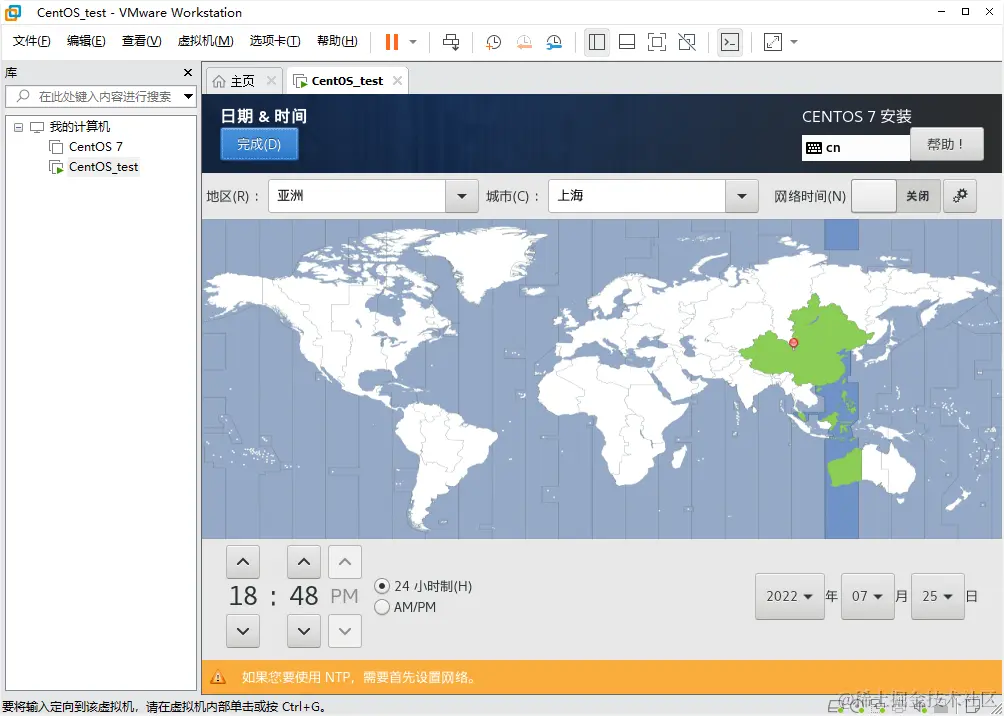1004x716 pixels.
Task: Click the 帮助！ button
Action: [946, 144]
